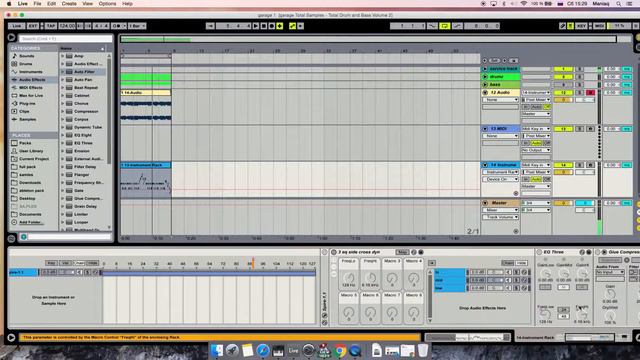Image resolution: width=640 pixels, height=360 pixels.
Task: Toggle the 14 Instrument track activator
Action: point(563,165)
